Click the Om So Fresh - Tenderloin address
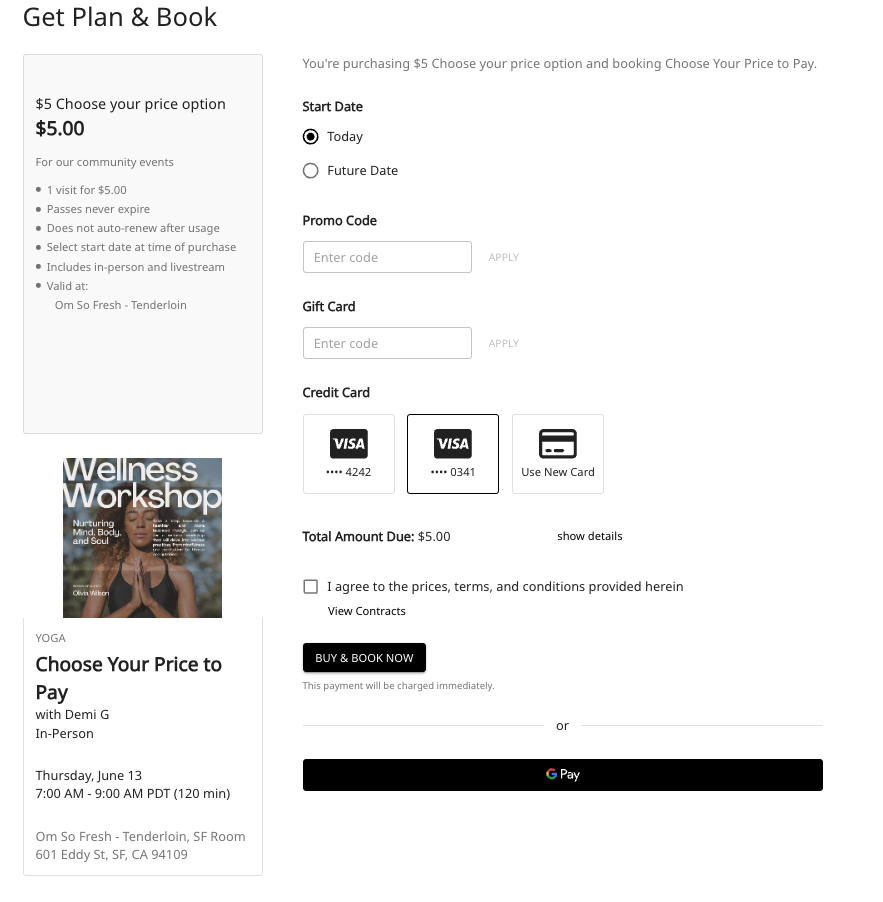 [140, 846]
